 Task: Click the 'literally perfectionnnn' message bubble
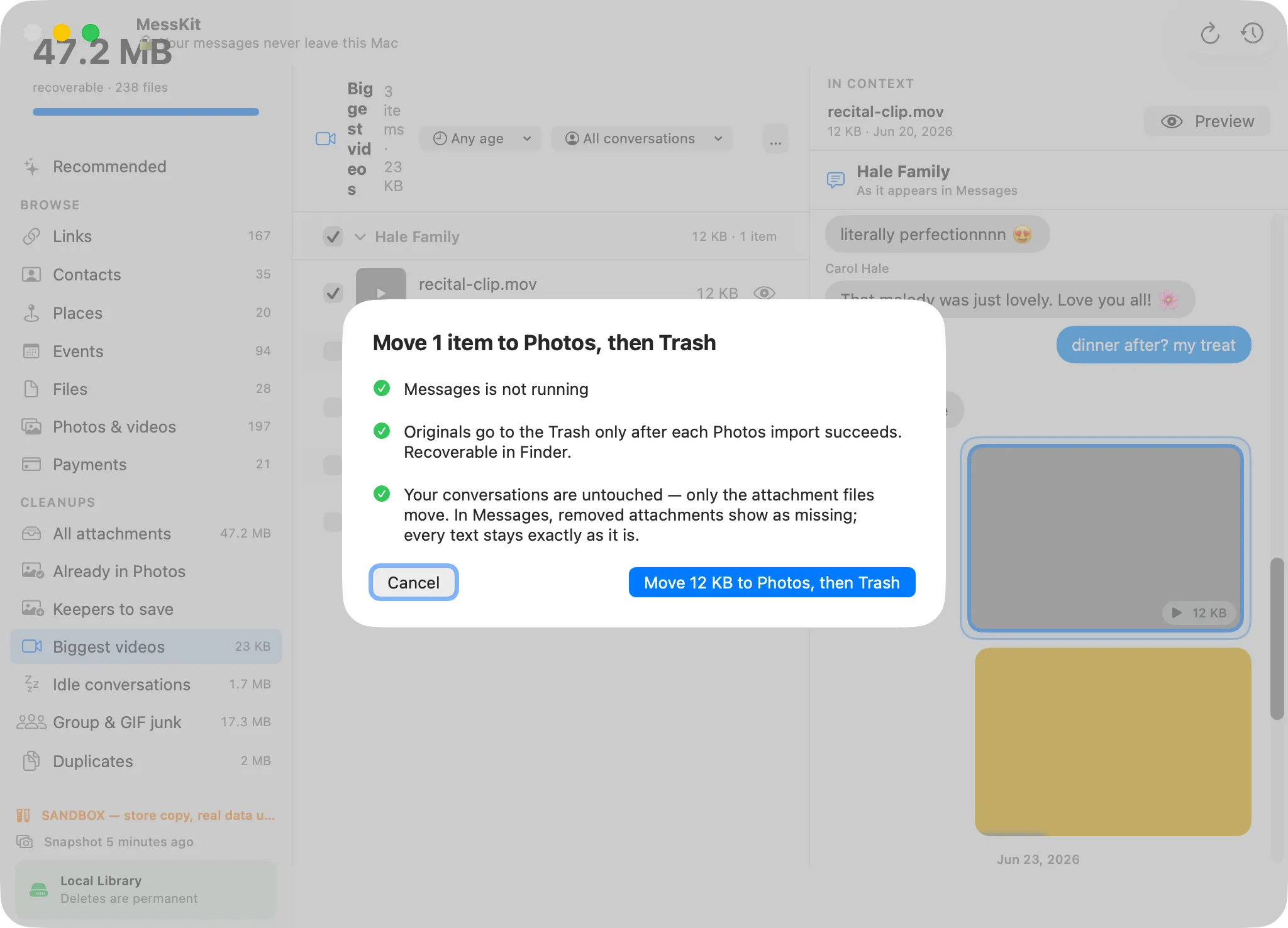point(937,235)
